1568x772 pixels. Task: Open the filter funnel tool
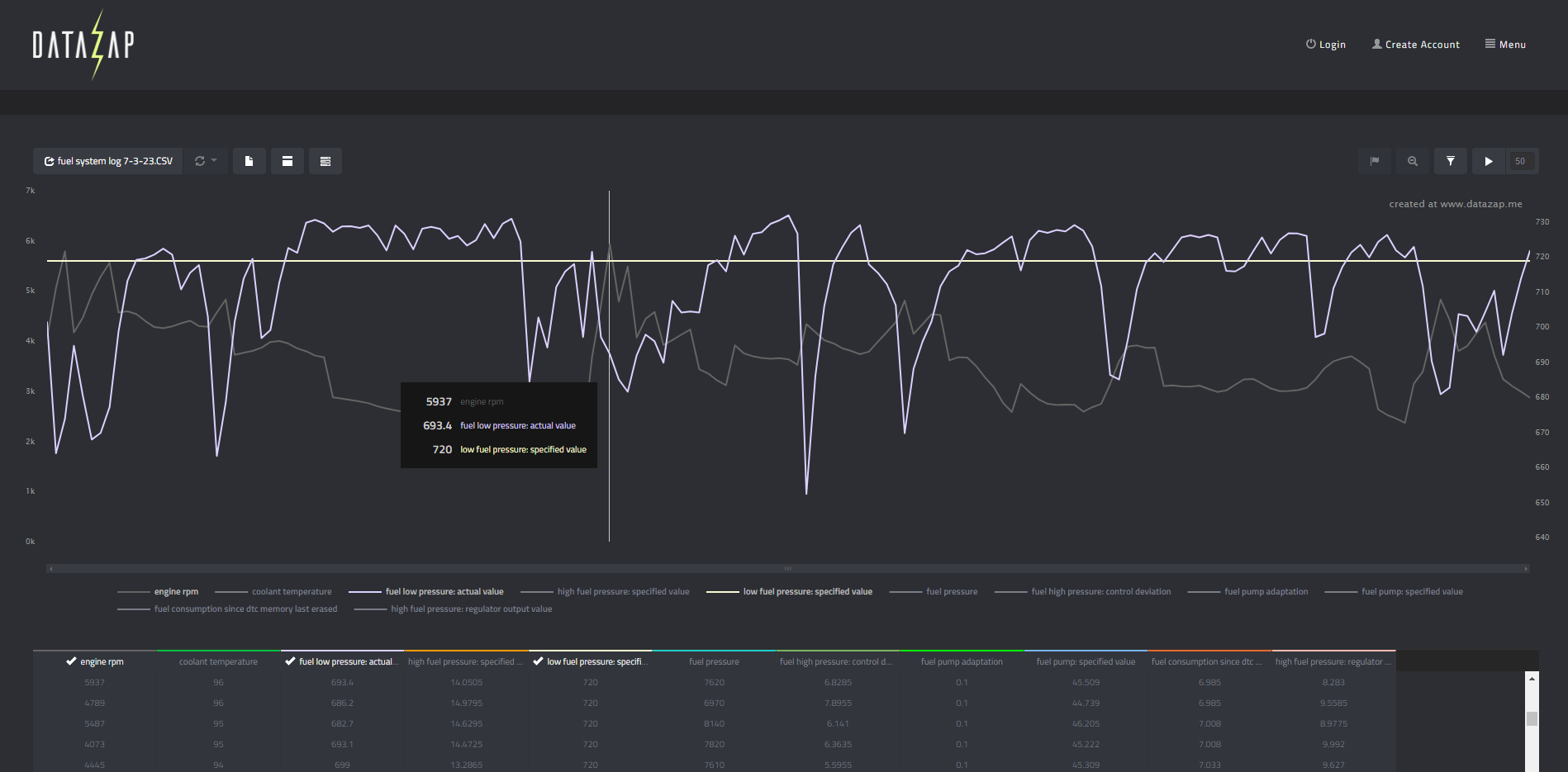point(1451,161)
